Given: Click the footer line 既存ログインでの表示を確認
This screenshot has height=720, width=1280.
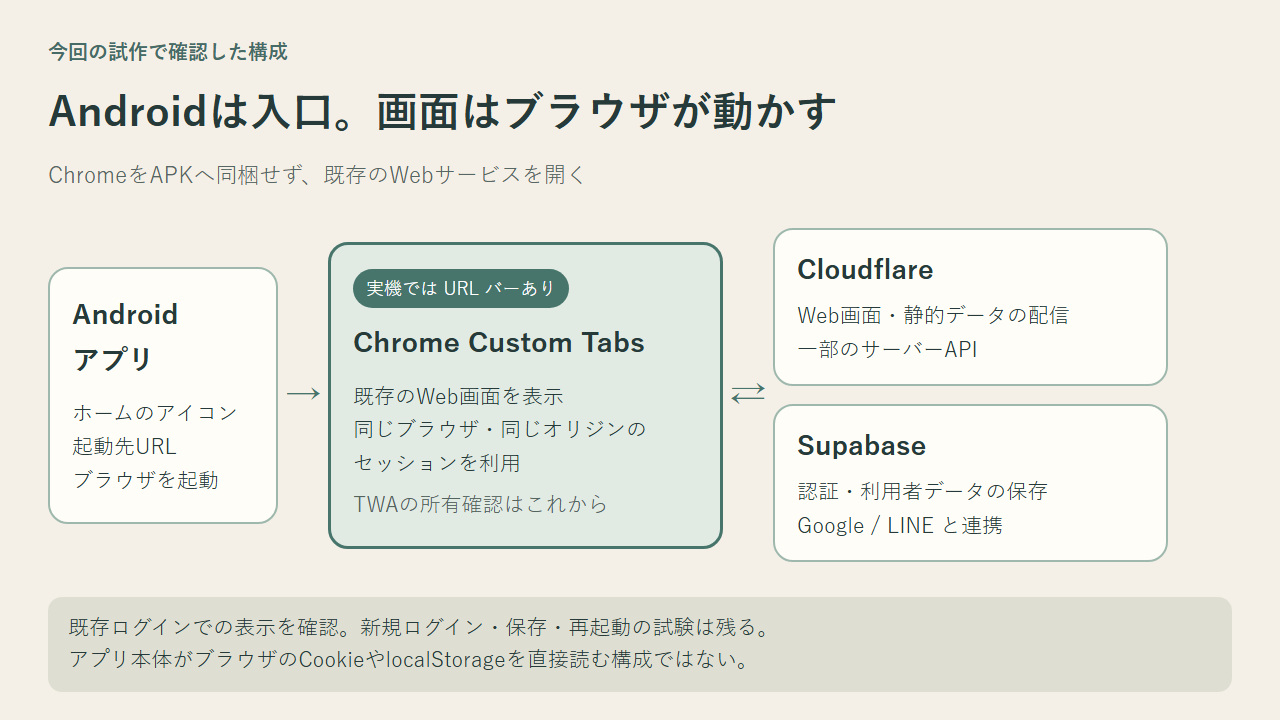Looking at the screenshot, I should tap(421, 628).
